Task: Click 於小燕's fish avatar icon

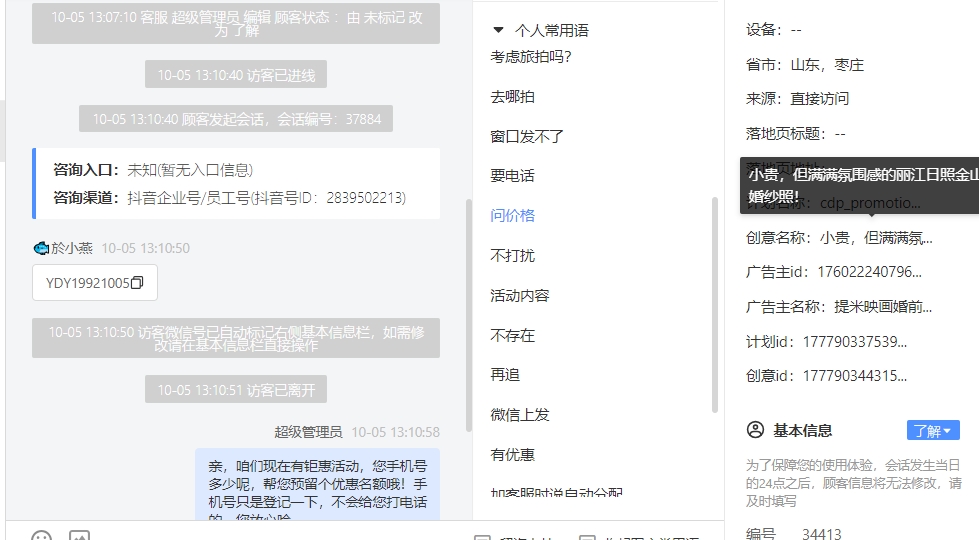Action: click(41, 248)
